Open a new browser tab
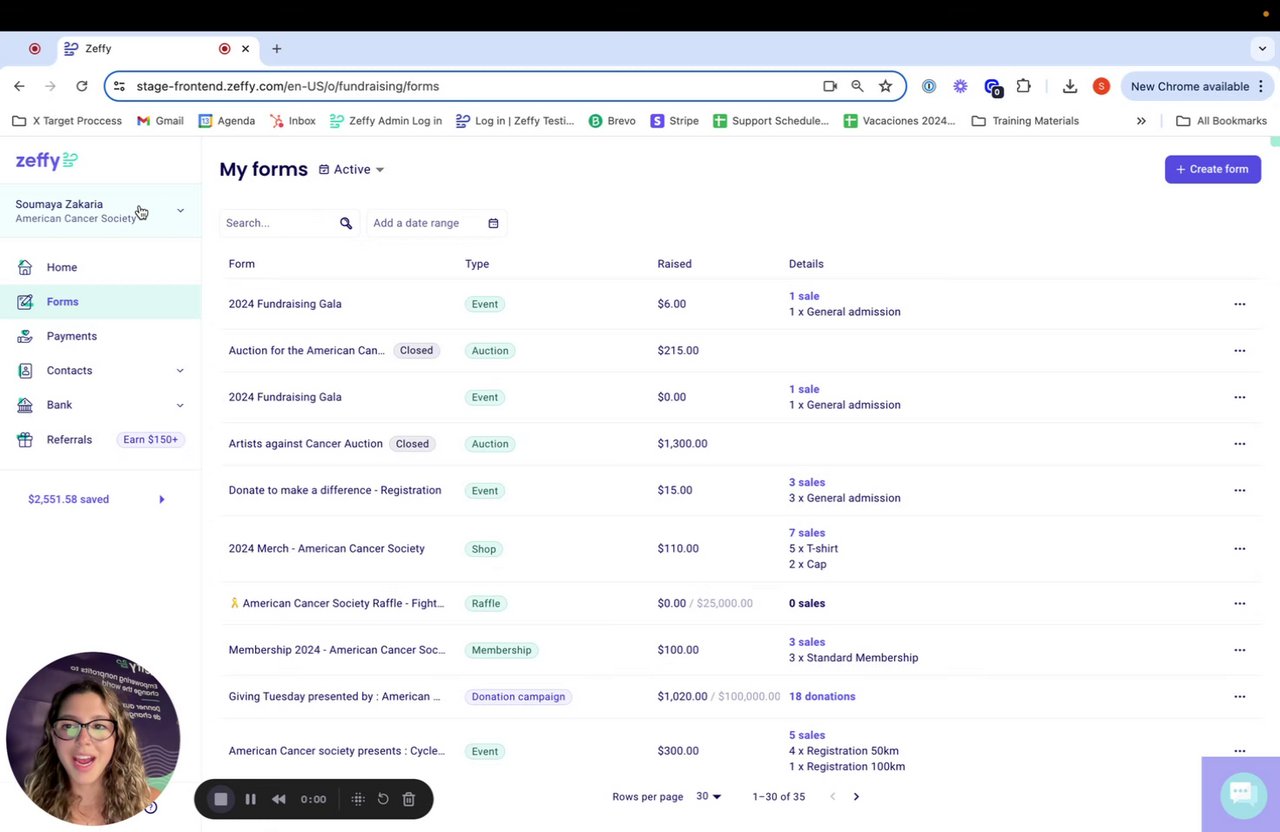The height and width of the screenshot is (832, 1280). tap(277, 48)
